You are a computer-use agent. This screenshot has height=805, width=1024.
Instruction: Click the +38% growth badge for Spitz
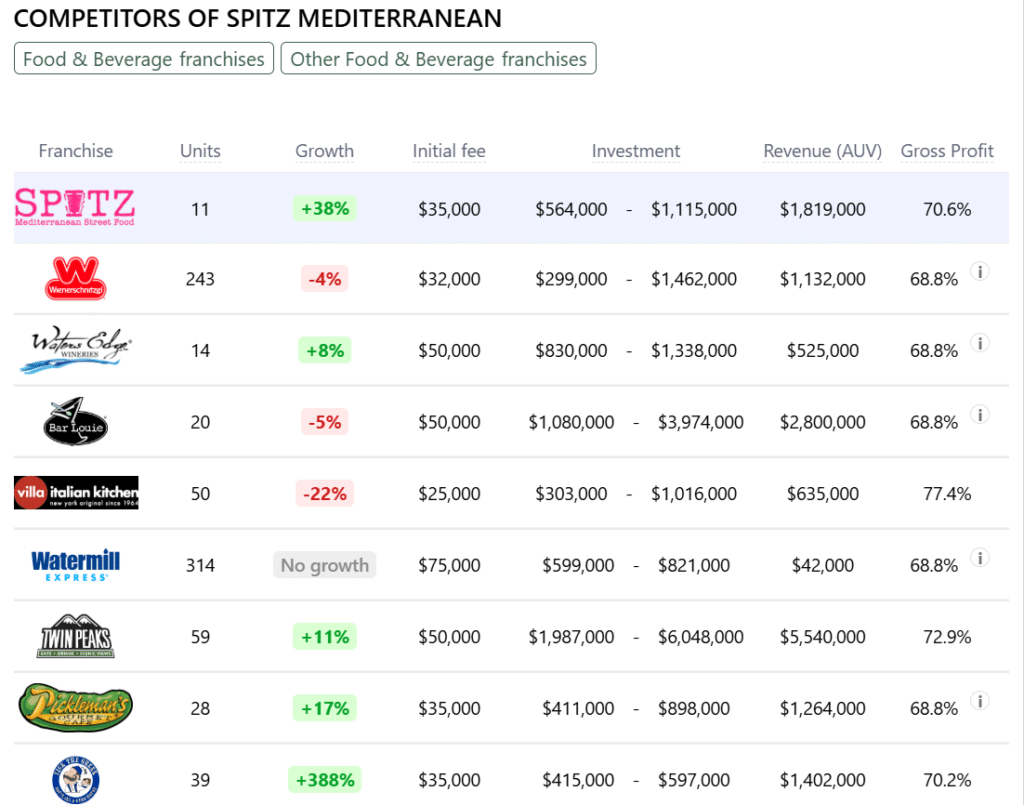pyautogui.click(x=325, y=208)
